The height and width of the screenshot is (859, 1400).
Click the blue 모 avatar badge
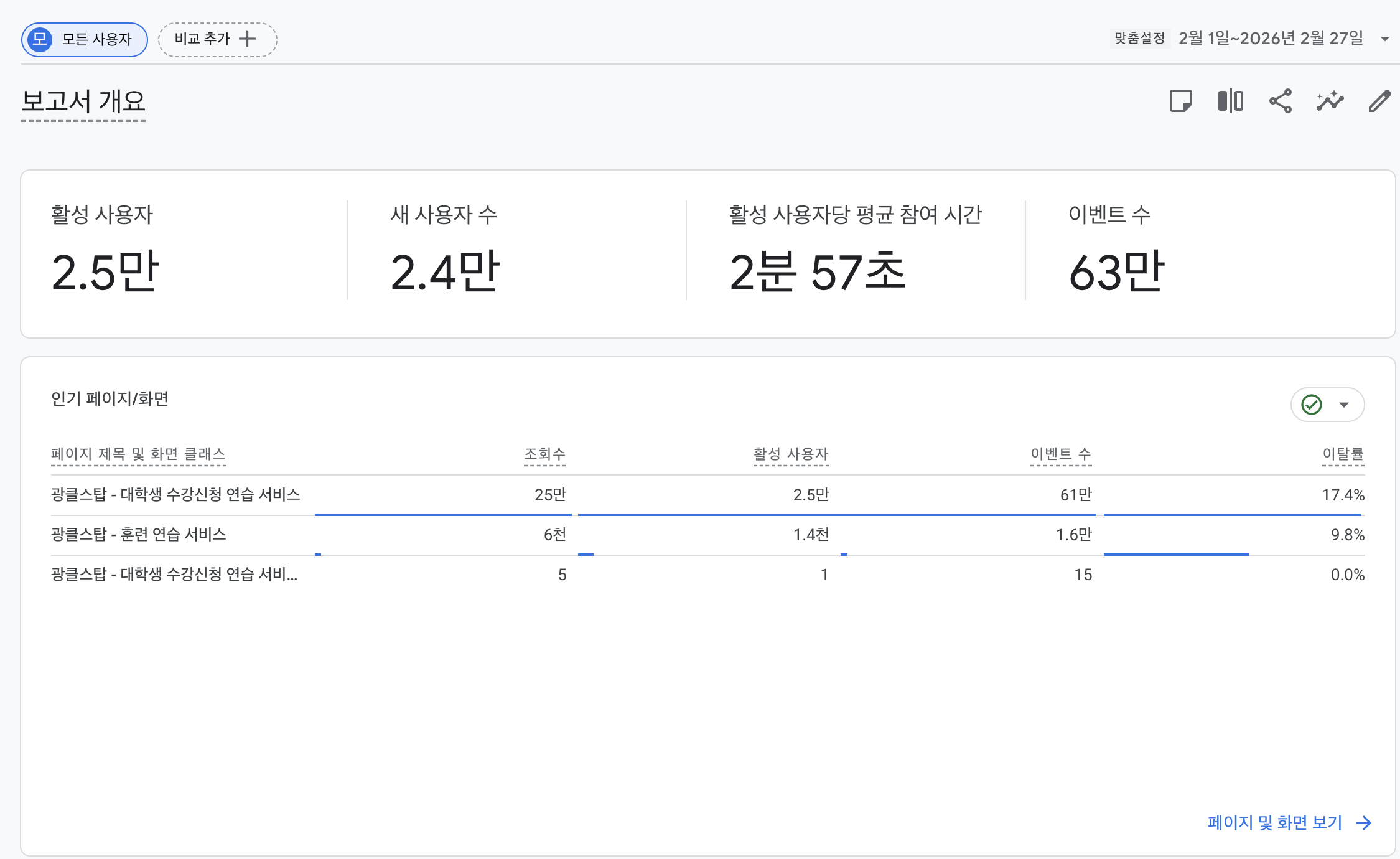pos(40,39)
